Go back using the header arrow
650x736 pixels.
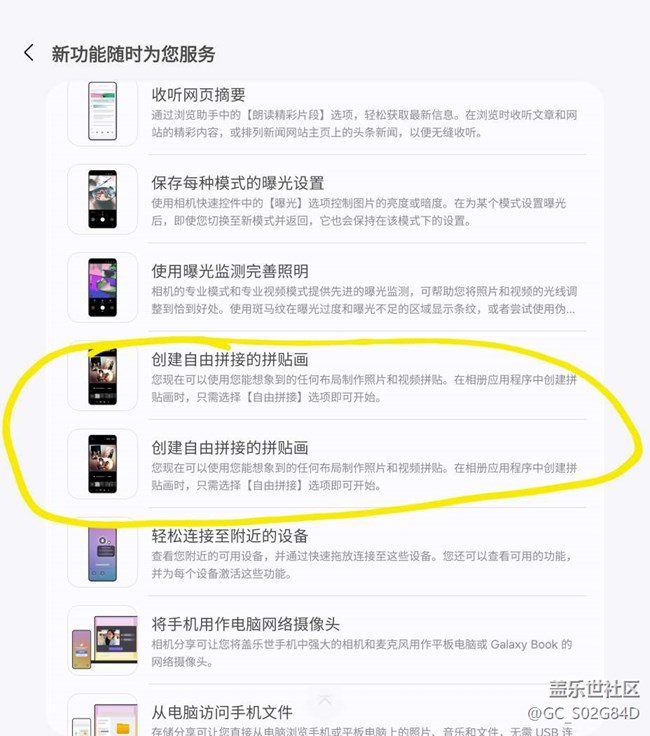(29, 53)
